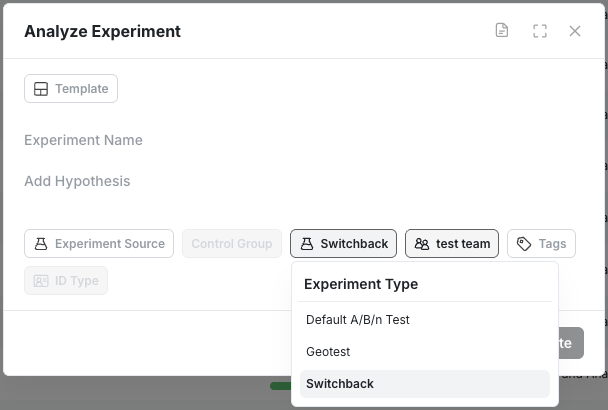Choose Geotest experiment type
608x410 pixels.
click(x=425, y=352)
